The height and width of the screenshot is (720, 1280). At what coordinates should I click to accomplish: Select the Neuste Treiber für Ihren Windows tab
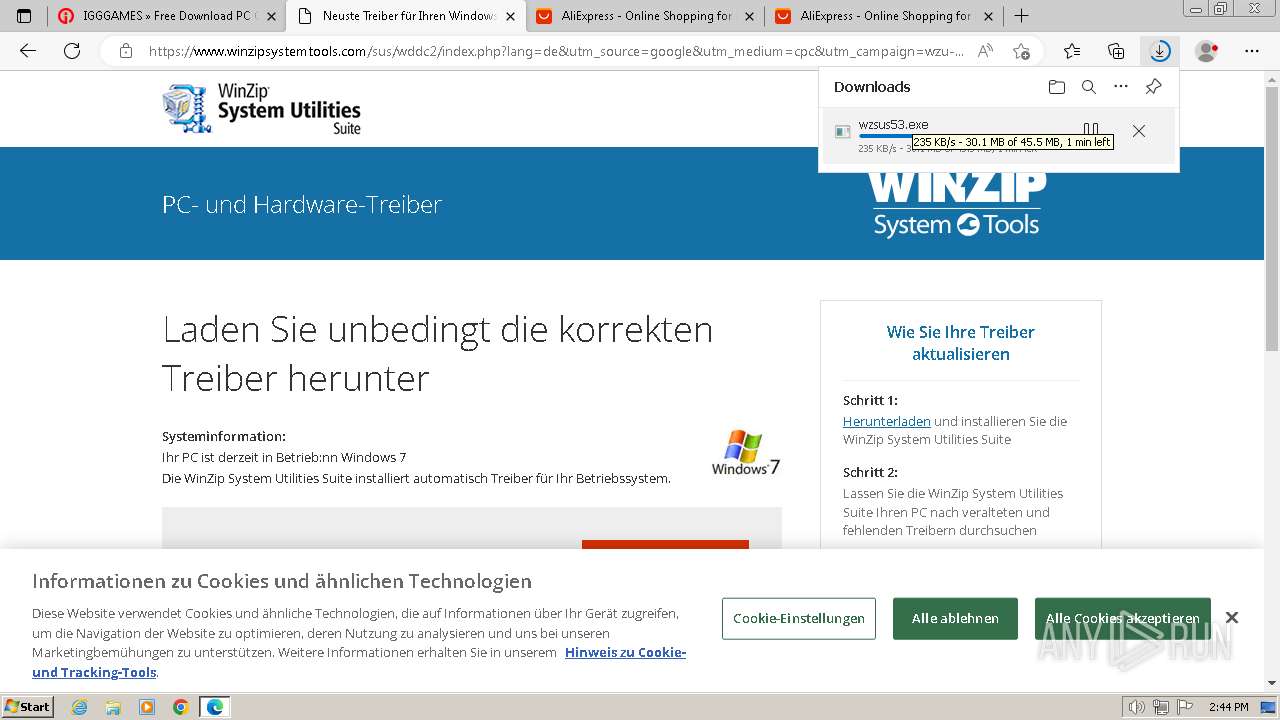pyautogui.click(x=408, y=16)
